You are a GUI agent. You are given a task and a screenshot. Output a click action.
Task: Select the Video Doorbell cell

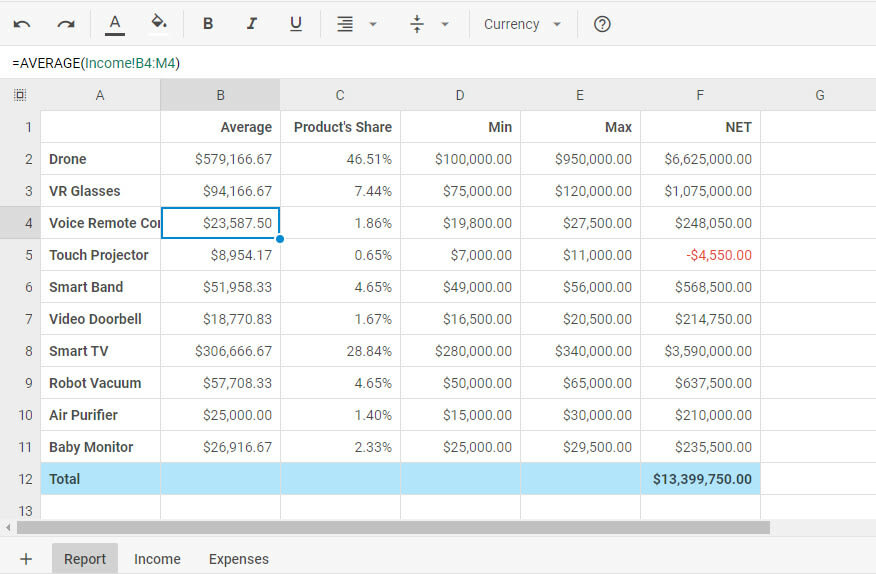tap(101, 319)
